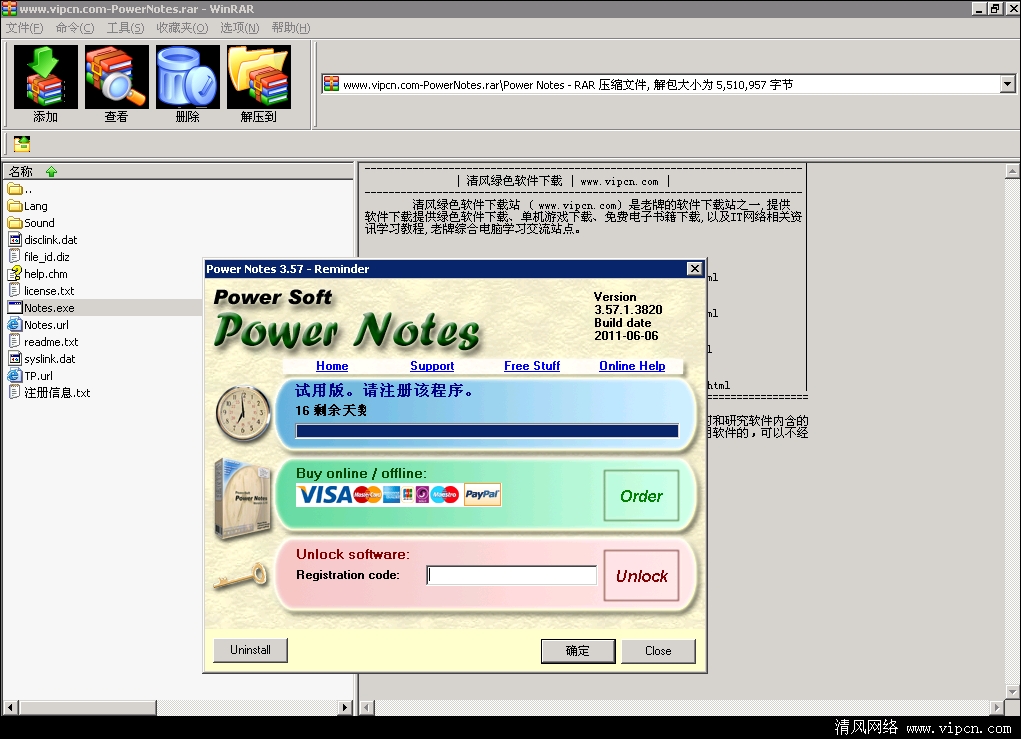Select Notes.url shortcut file

click(x=38, y=324)
